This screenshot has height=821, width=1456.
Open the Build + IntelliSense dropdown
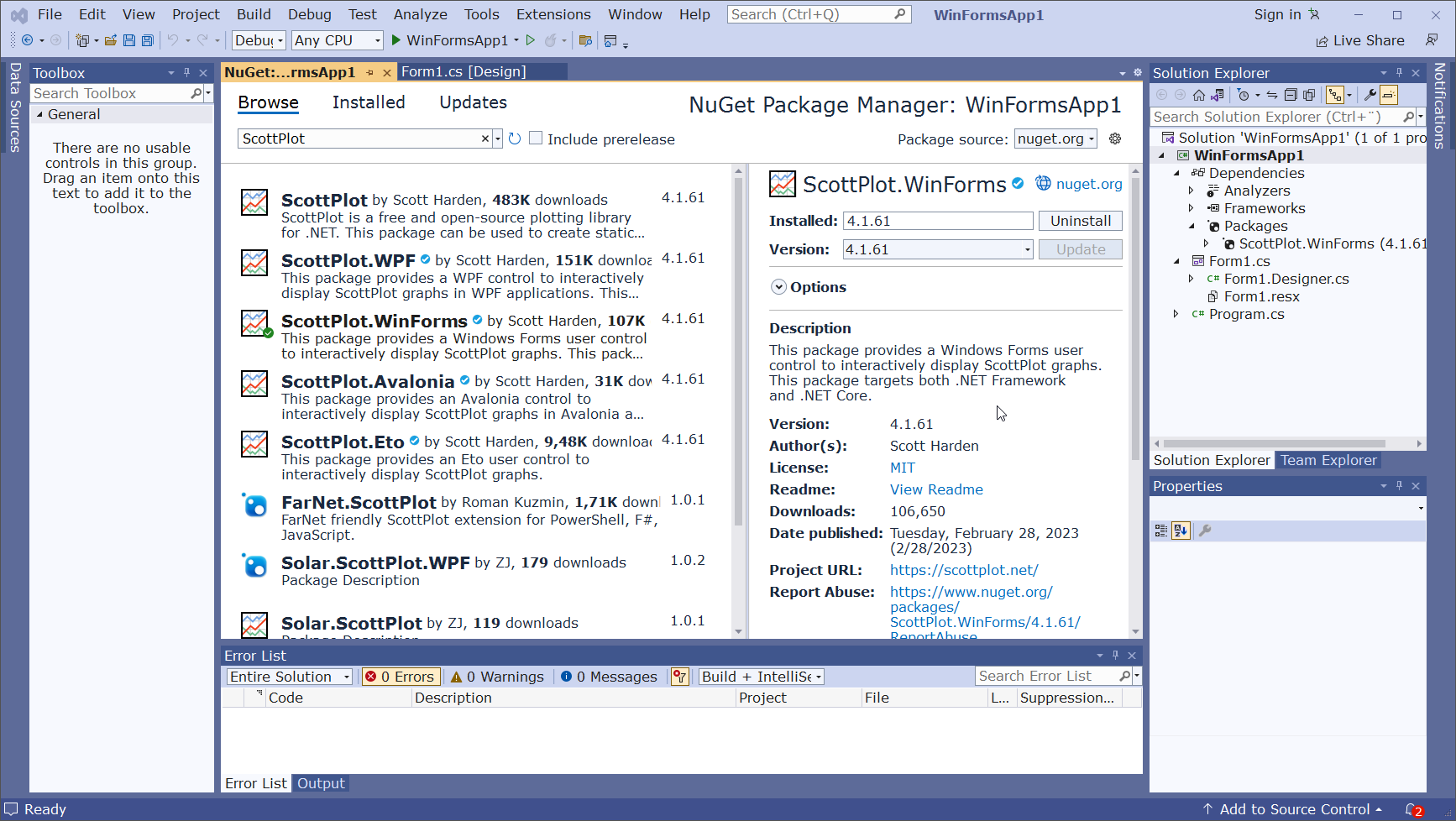click(762, 677)
